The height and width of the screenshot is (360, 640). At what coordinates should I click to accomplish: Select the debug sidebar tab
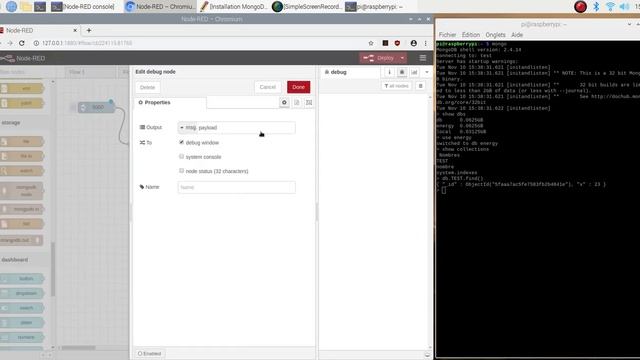click(x=349, y=72)
